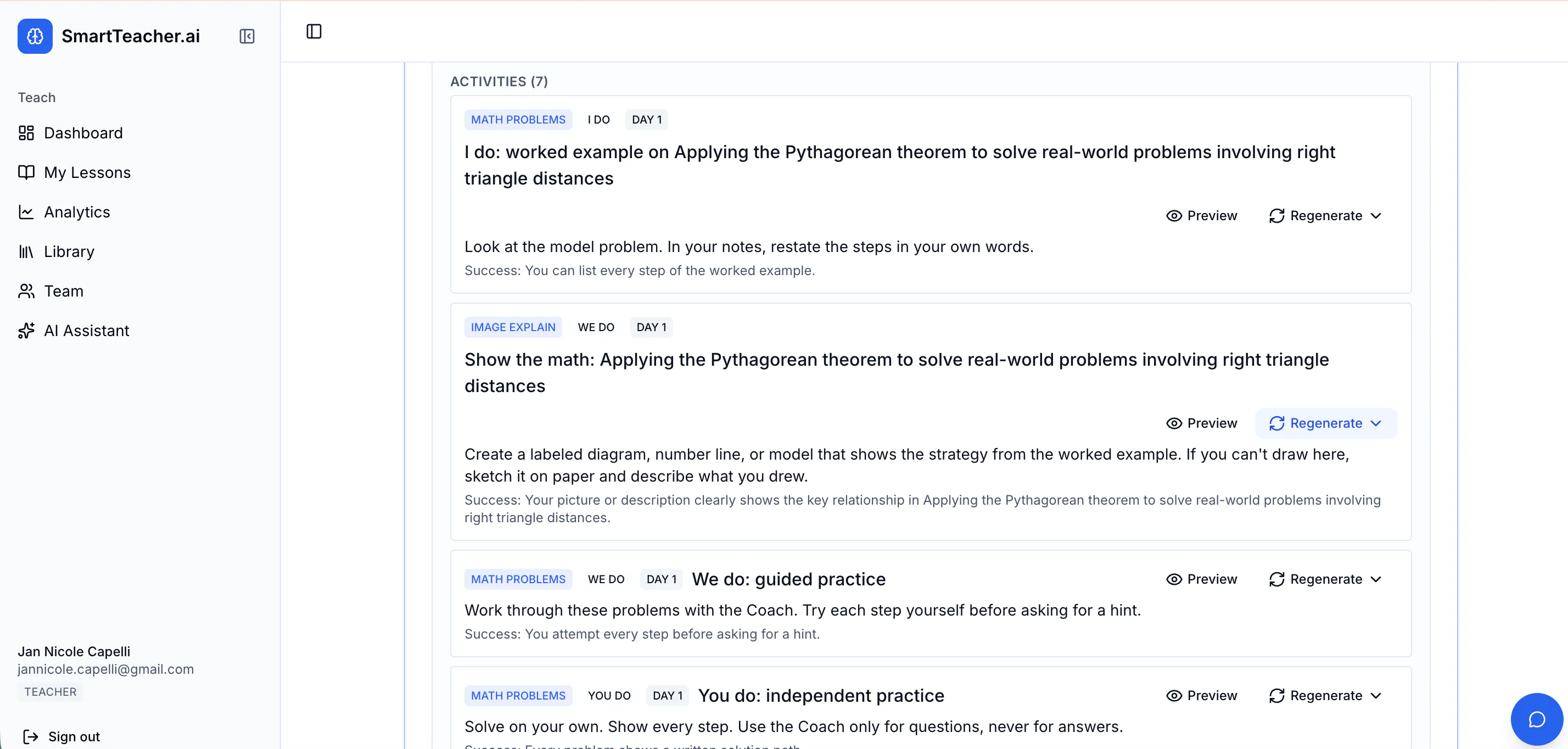Click 'Success: You can list every step' text

[x=639, y=270]
